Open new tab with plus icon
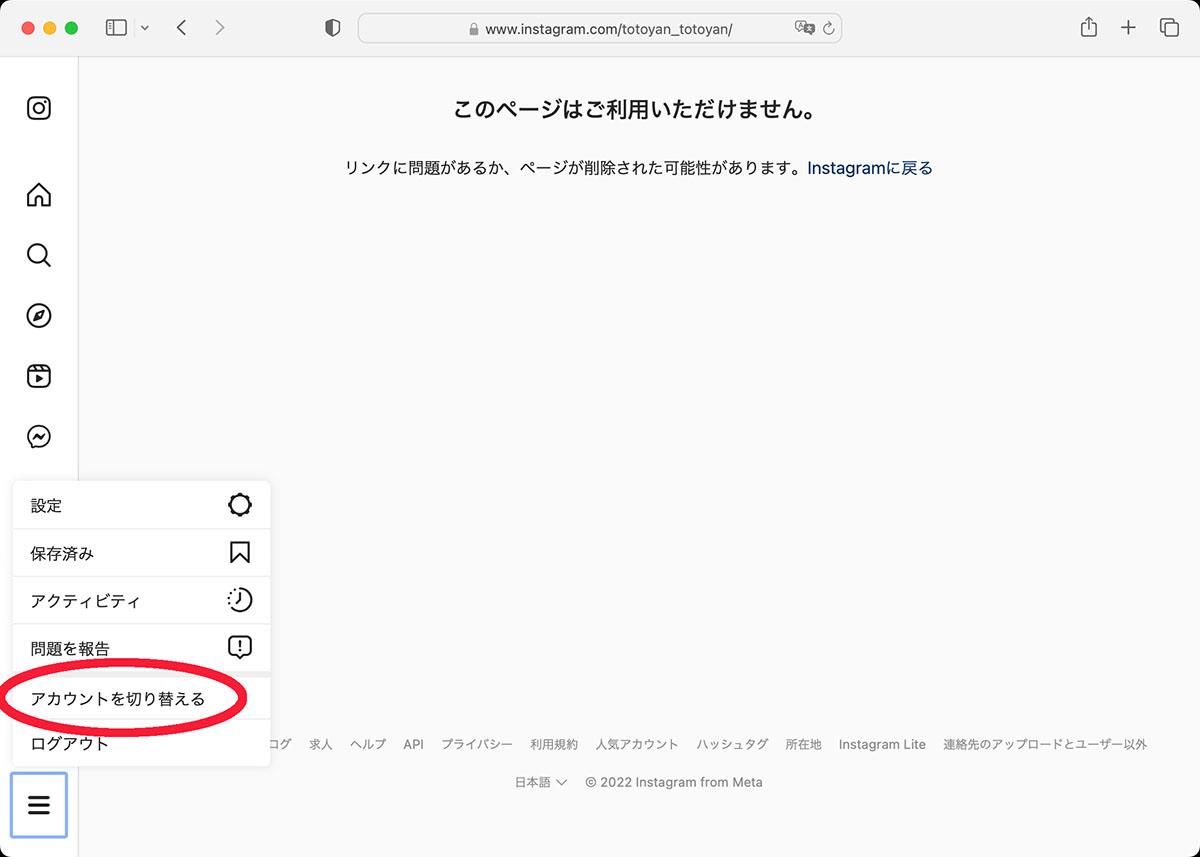Viewport: 1200px width, 857px height. coord(1128,28)
